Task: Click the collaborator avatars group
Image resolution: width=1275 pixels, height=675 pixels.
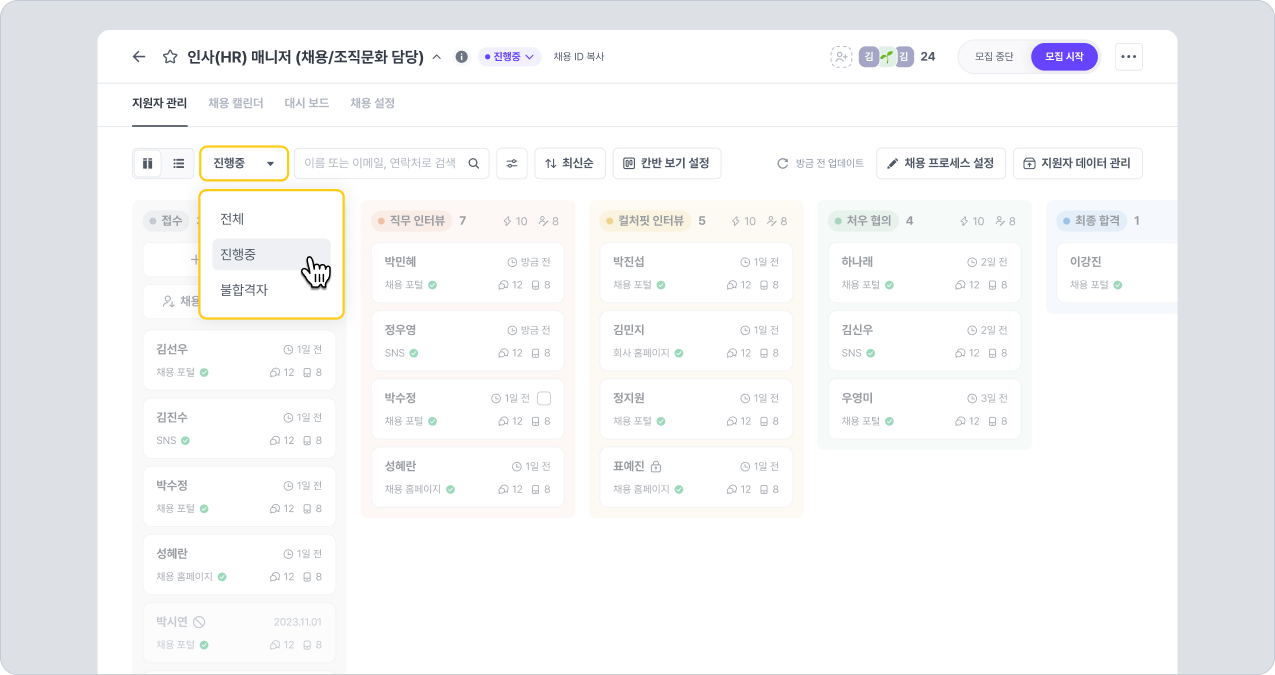Action: tap(887, 57)
